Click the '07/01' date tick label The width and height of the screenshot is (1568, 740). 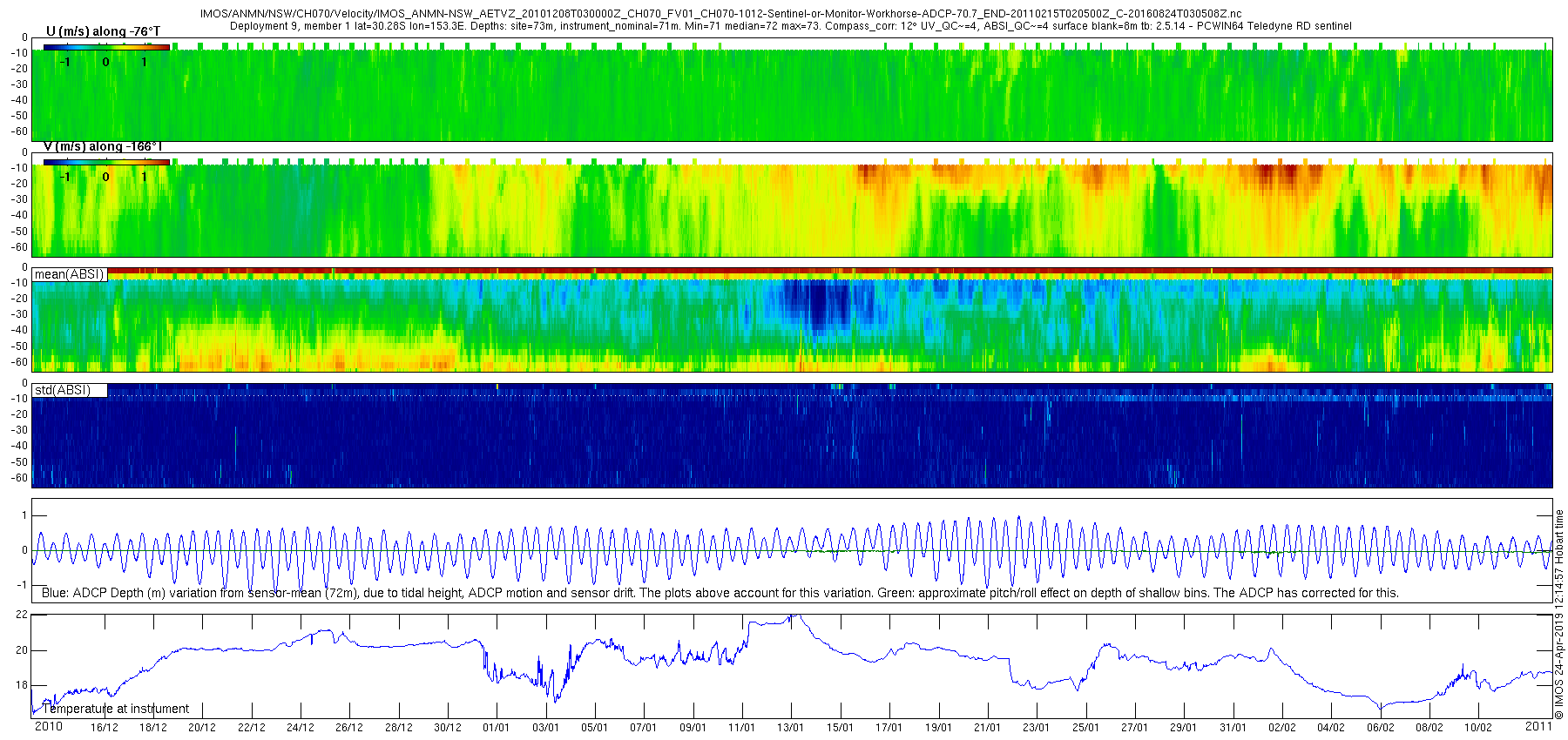pyautogui.click(x=644, y=728)
